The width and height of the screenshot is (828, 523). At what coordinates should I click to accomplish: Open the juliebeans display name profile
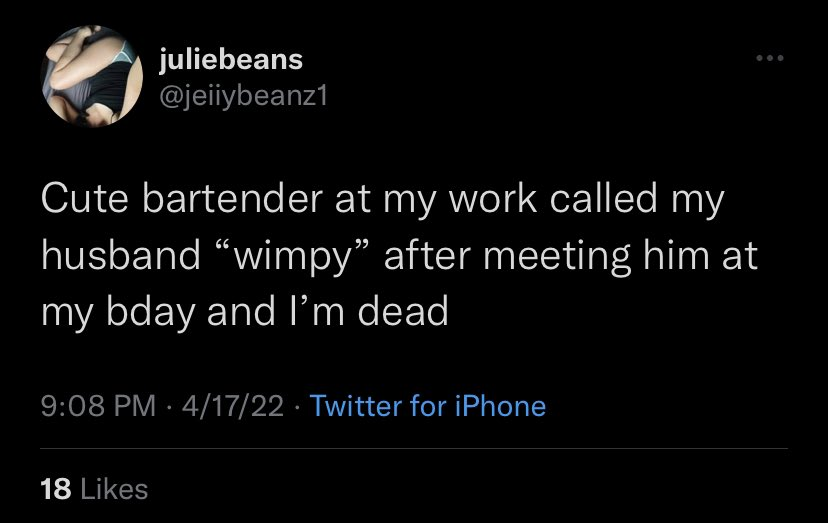pyautogui.click(x=231, y=59)
